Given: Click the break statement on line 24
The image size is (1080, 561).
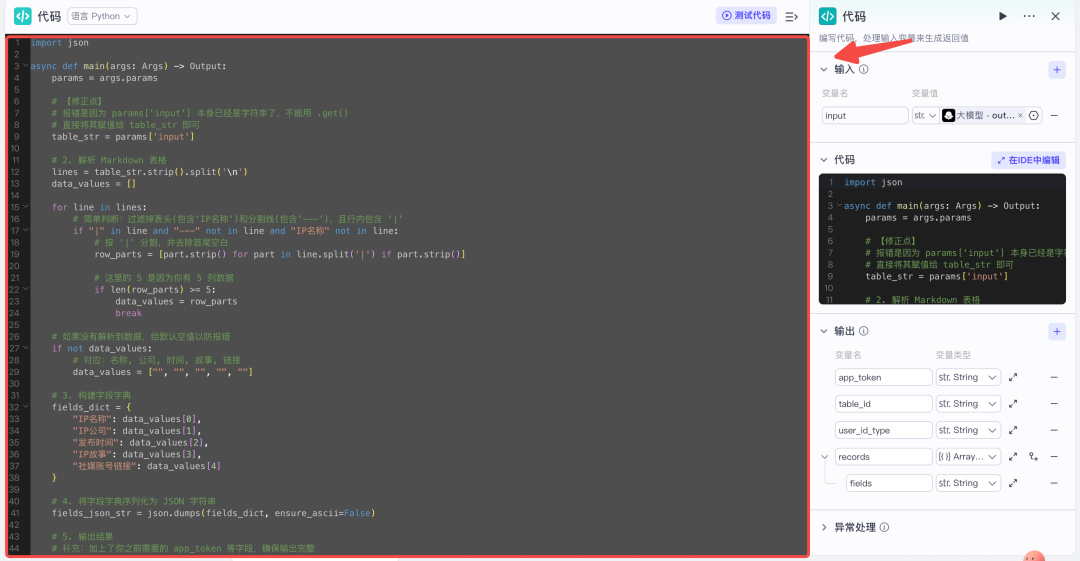Looking at the screenshot, I should click(x=128, y=313).
